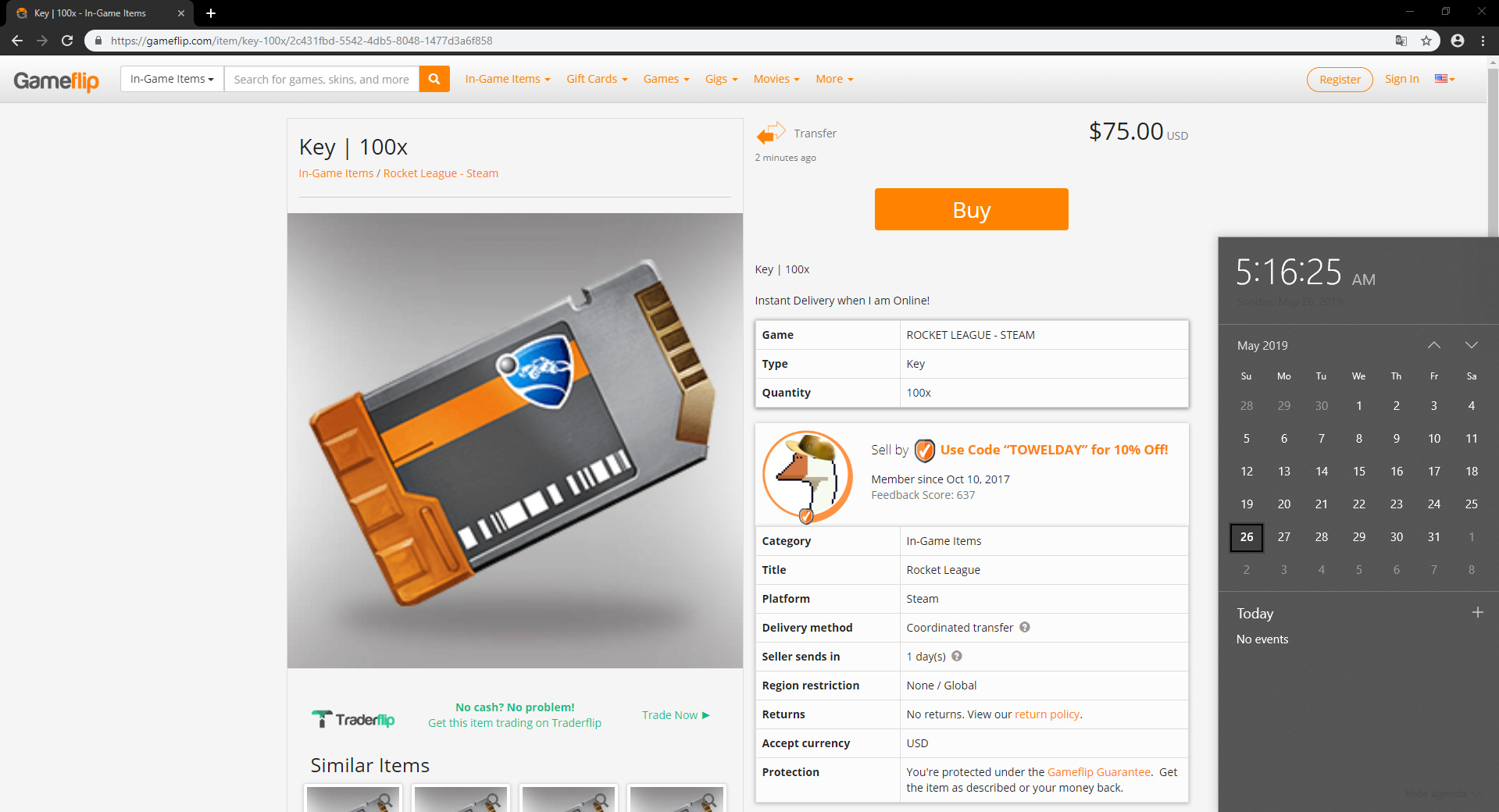
Task: Click the ROCKET LEAGUE - STEAM game value
Action: point(970,334)
